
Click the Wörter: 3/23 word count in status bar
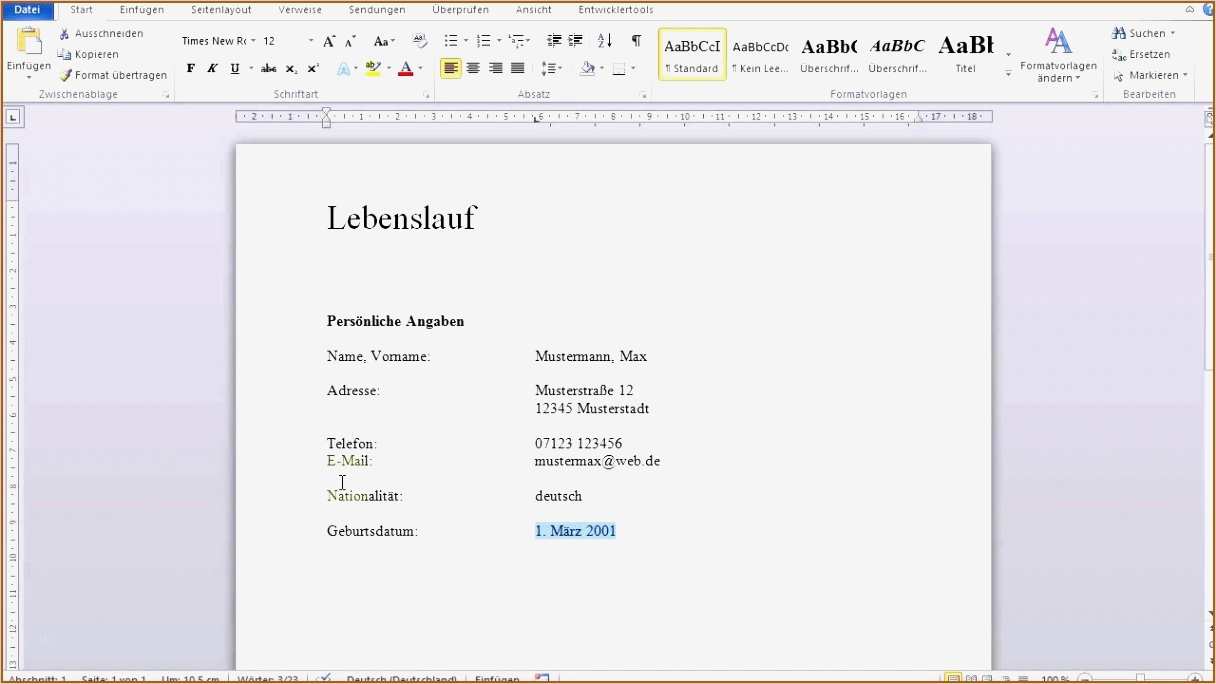point(267,678)
